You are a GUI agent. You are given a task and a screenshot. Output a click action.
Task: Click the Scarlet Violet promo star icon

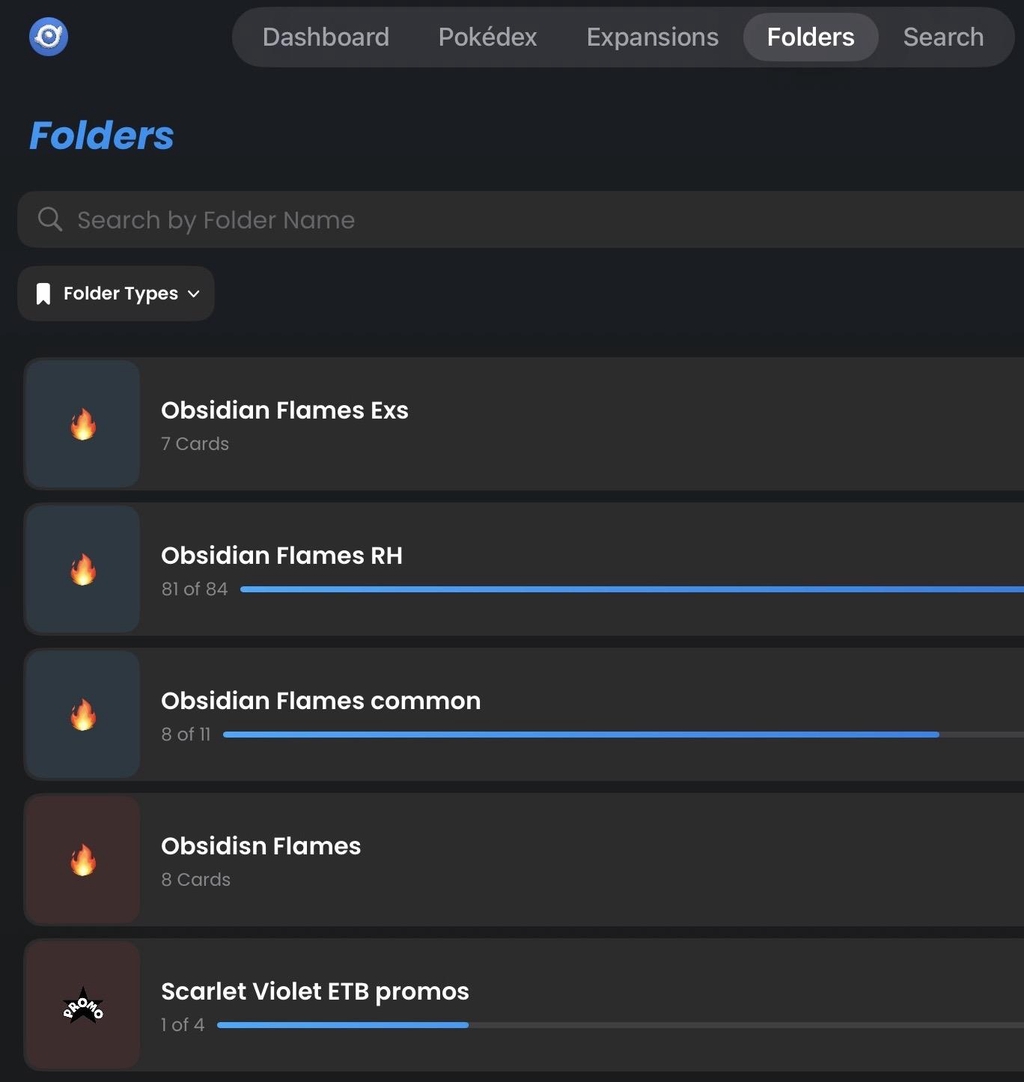(83, 1007)
